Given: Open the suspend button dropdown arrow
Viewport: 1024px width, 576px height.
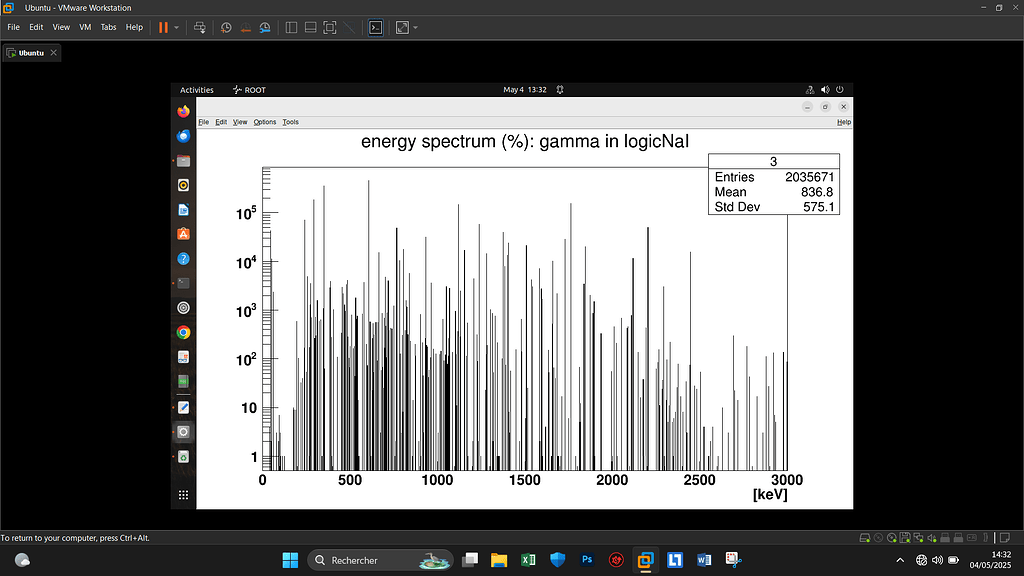Looking at the screenshot, I should pyautogui.click(x=176, y=27).
